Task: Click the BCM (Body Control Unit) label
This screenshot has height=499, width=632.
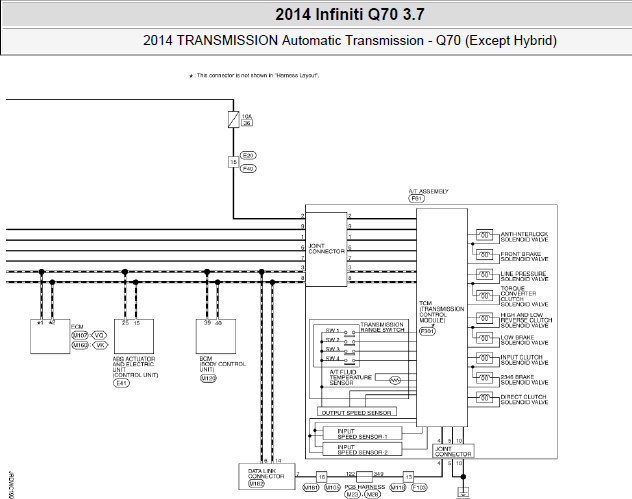Action: [x=222, y=364]
